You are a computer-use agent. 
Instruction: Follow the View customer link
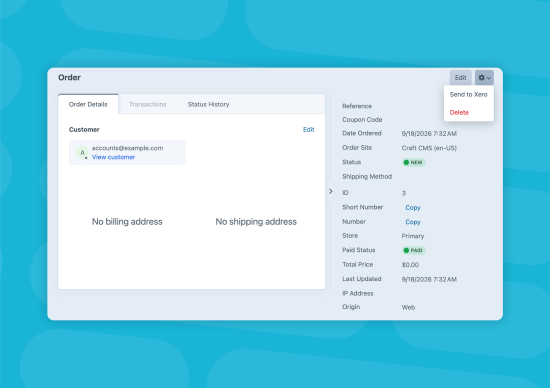tap(113, 157)
